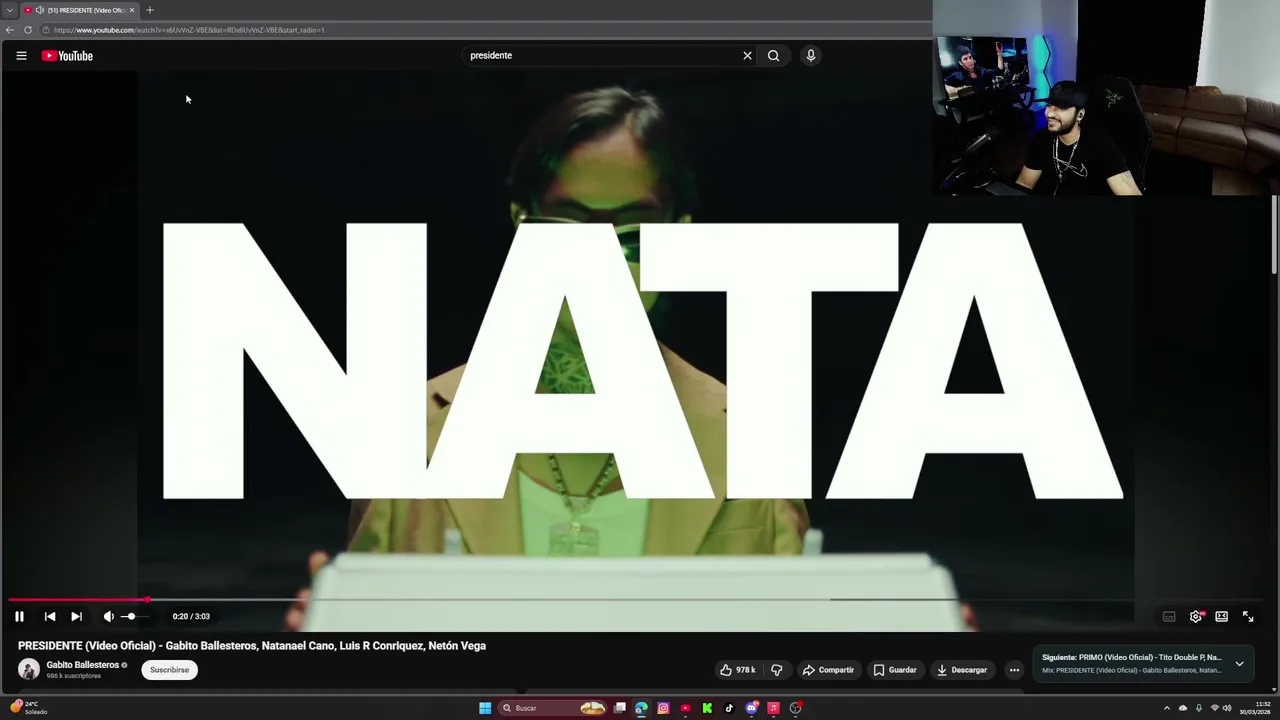Open the Windows Start menu
This screenshot has height=720, width=1280.
(x=485, y=708)
